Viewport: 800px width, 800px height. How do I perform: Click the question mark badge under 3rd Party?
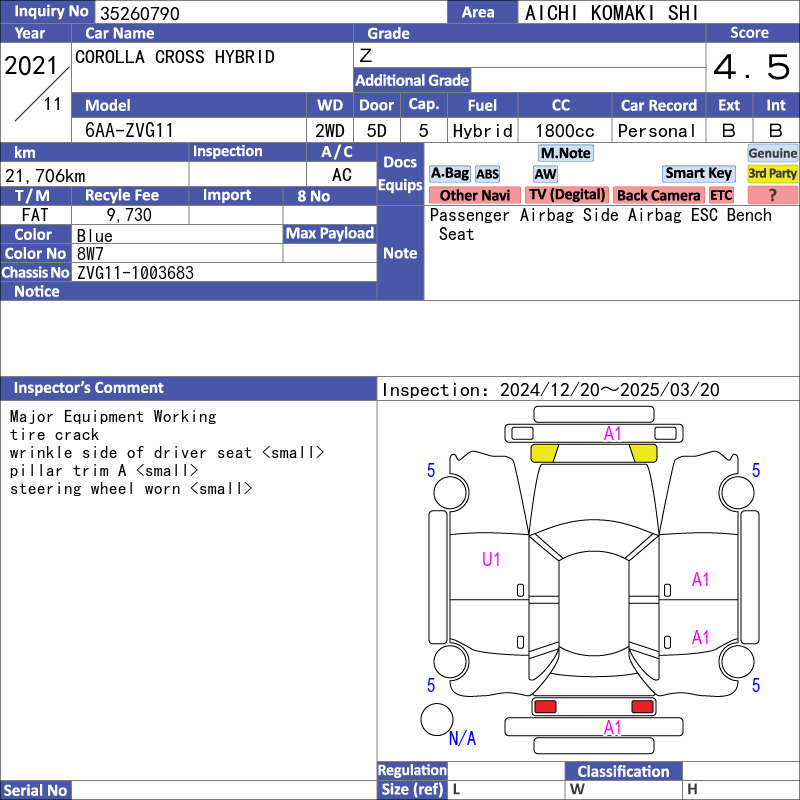pos(772,195)
